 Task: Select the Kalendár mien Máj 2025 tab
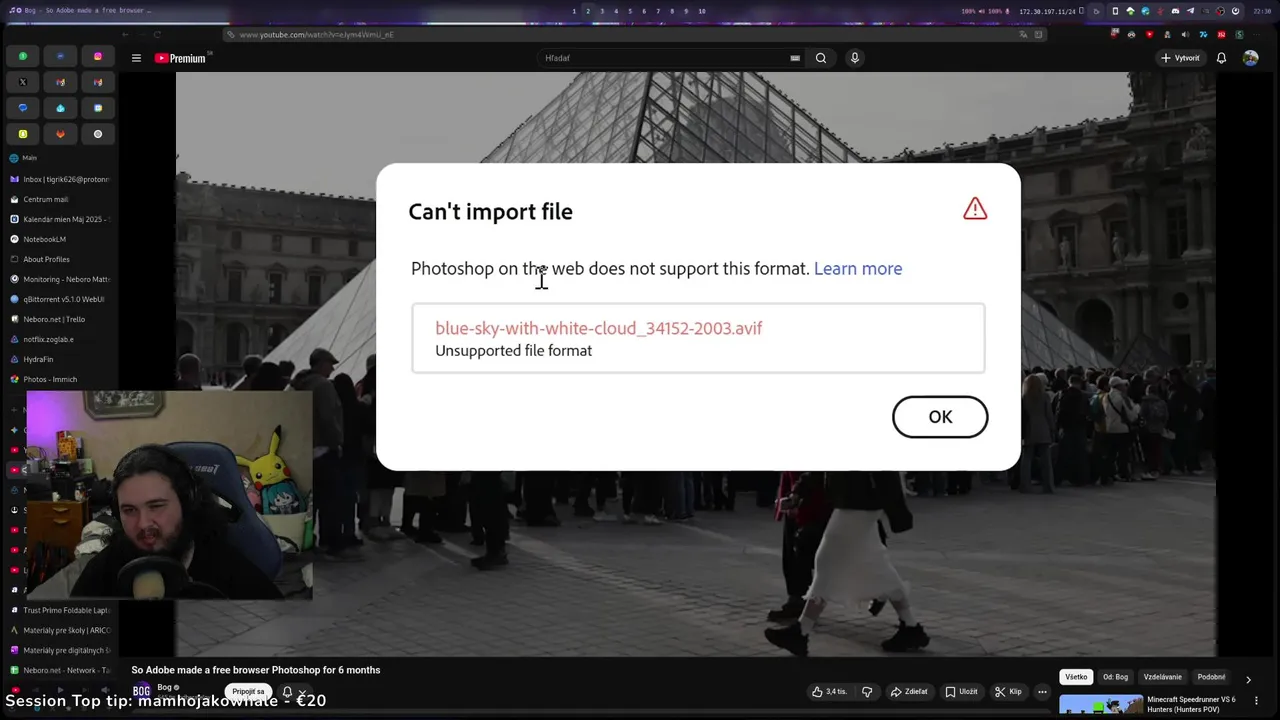60,219
